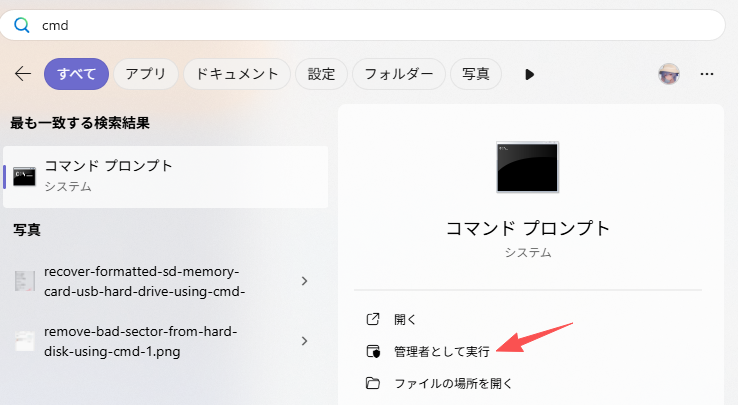Click the file location folder icon
The image size is (738, 405).
373,383
